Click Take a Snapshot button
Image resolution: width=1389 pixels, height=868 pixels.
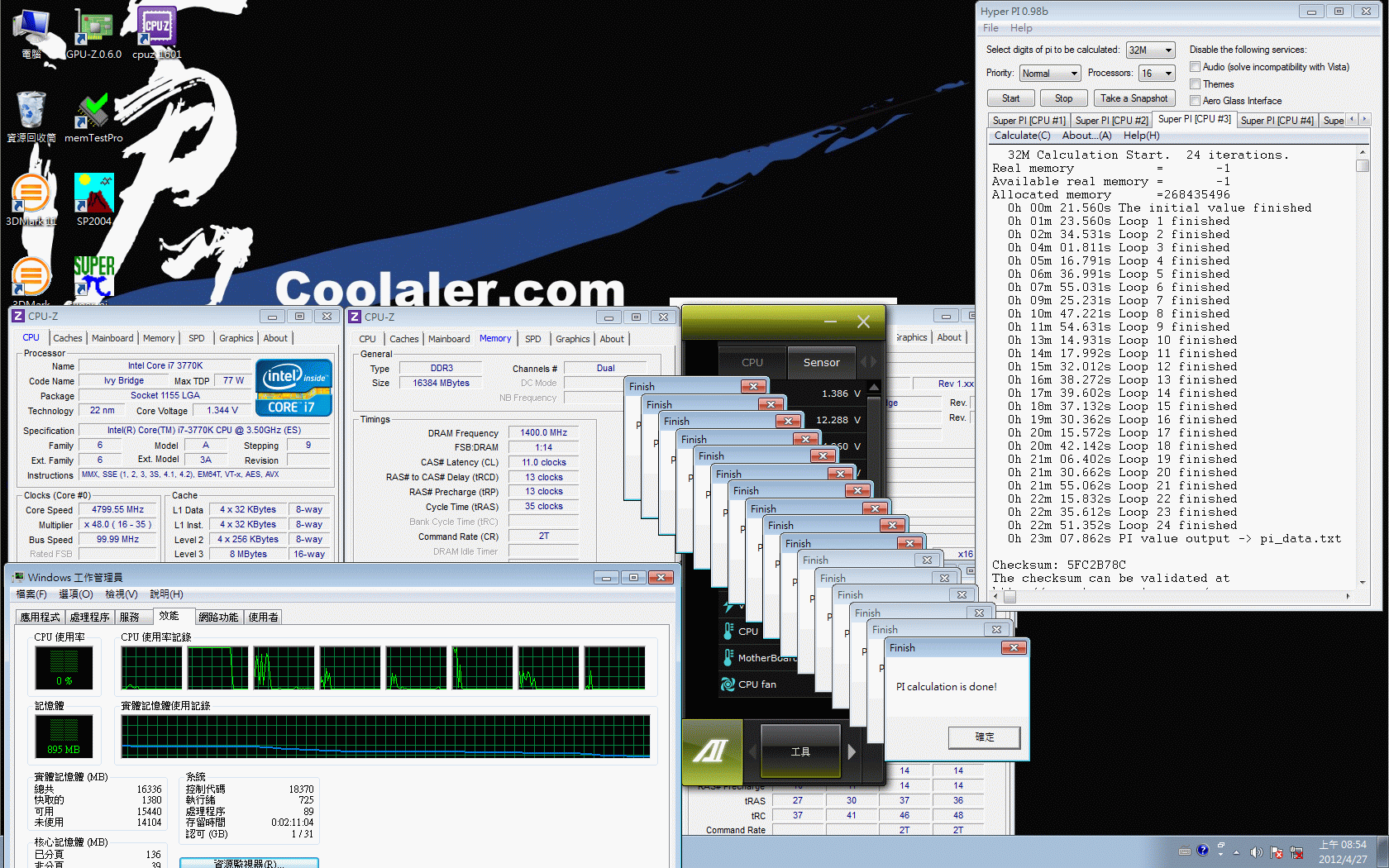[1134, 98]
